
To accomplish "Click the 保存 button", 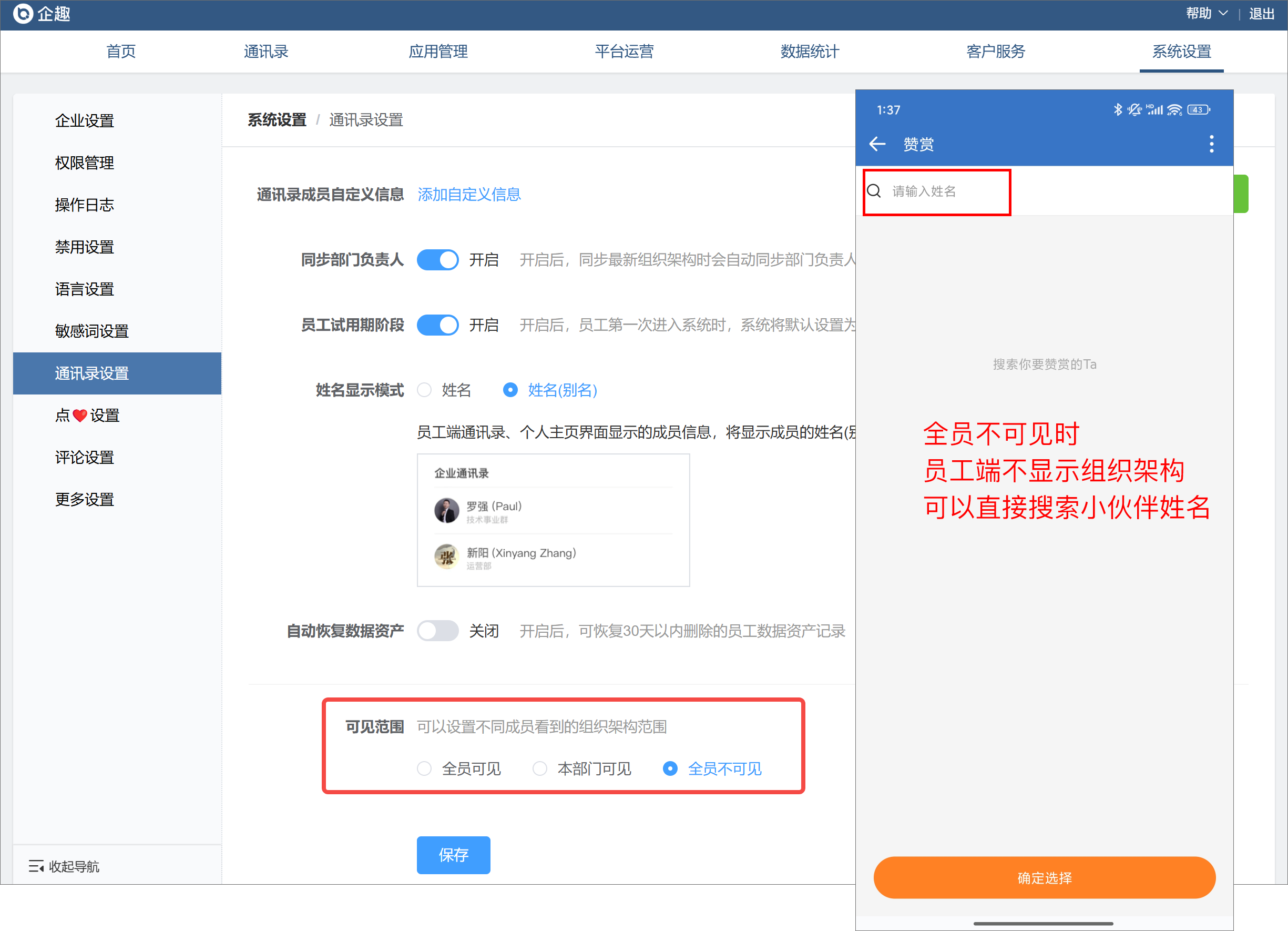I will 453,855.
